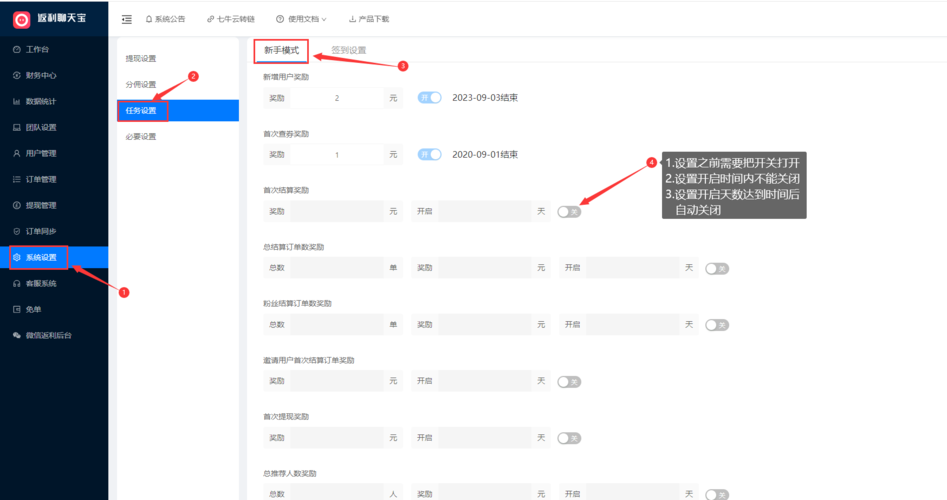Viewport: 947px width, 500px height.
Task: Select 任务设置 in the settings submenu
Action: tap(178, 111)
